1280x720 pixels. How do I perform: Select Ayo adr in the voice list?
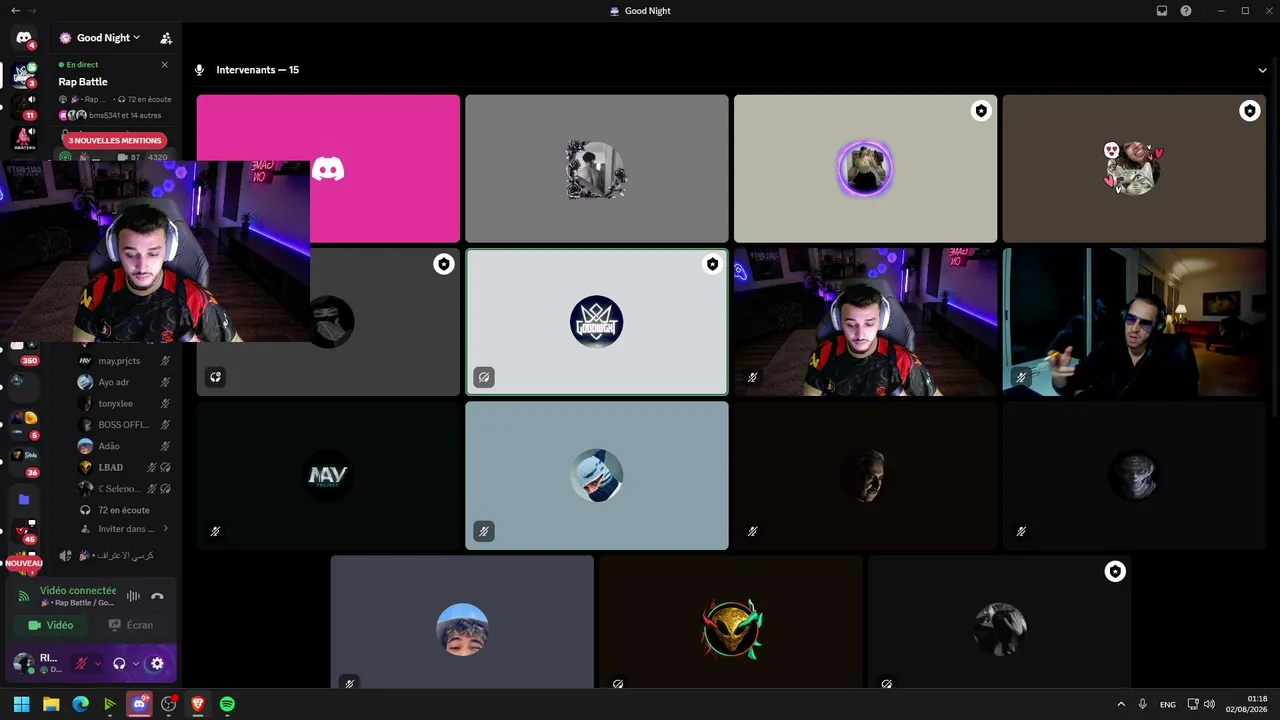[124, 382]
